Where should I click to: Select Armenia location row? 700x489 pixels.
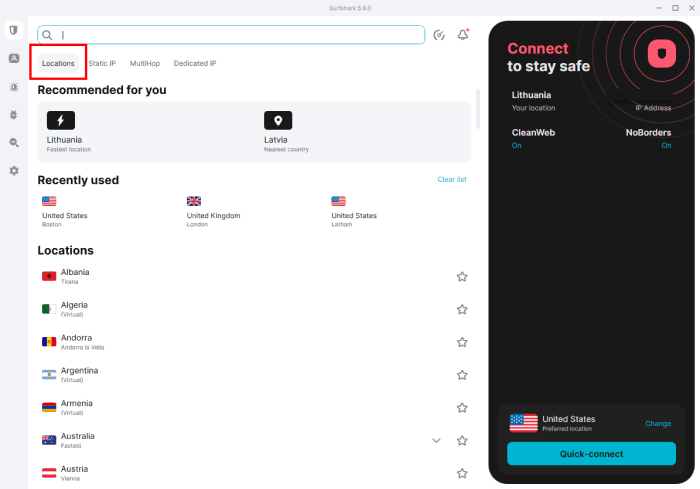[x=254, y=408]
